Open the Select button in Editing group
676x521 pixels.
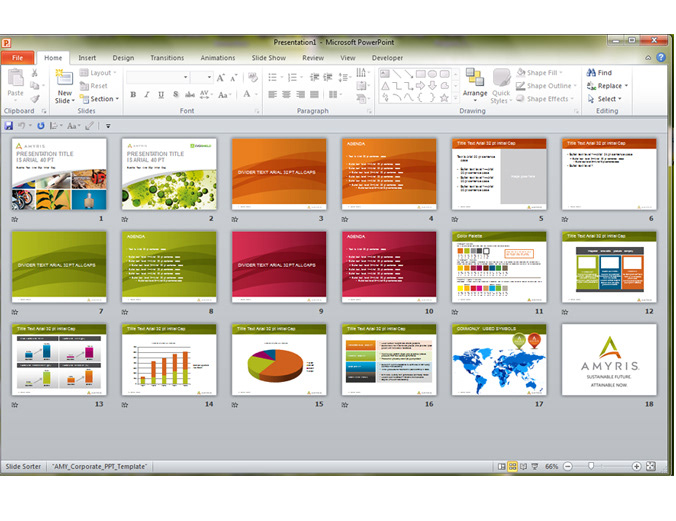click(x=607, y=99)
